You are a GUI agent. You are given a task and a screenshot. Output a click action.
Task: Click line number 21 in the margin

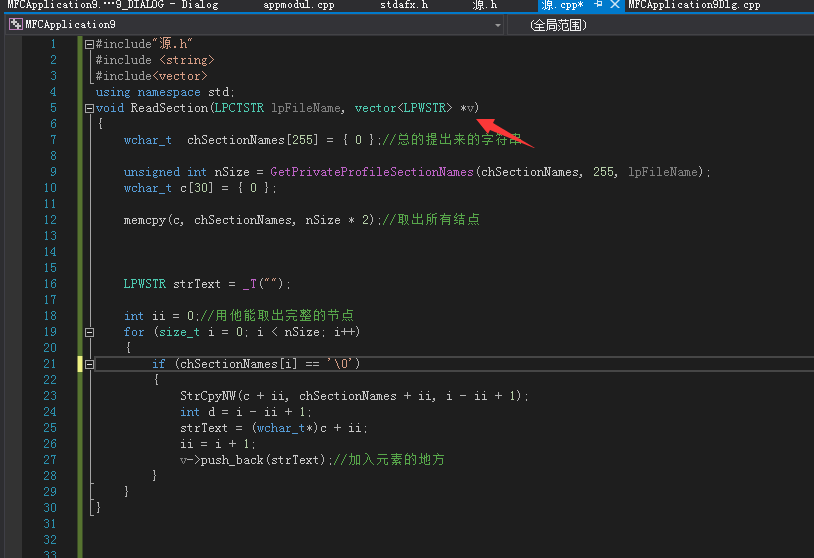tap(50, 364)
